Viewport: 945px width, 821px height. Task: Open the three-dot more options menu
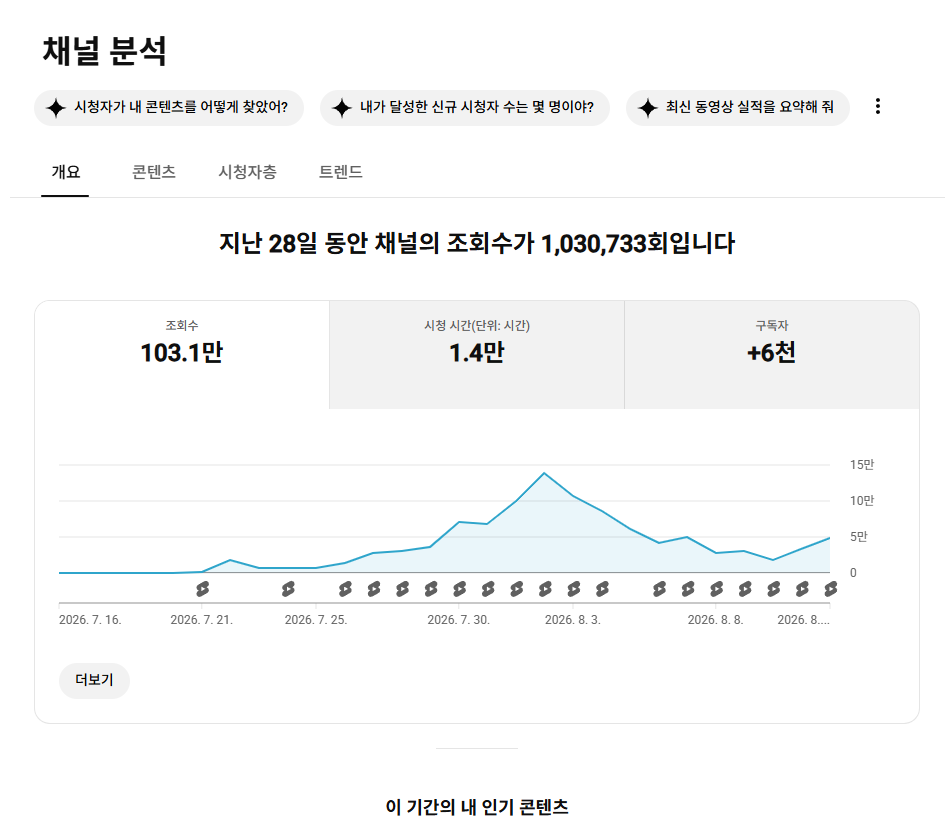point(878,107)
